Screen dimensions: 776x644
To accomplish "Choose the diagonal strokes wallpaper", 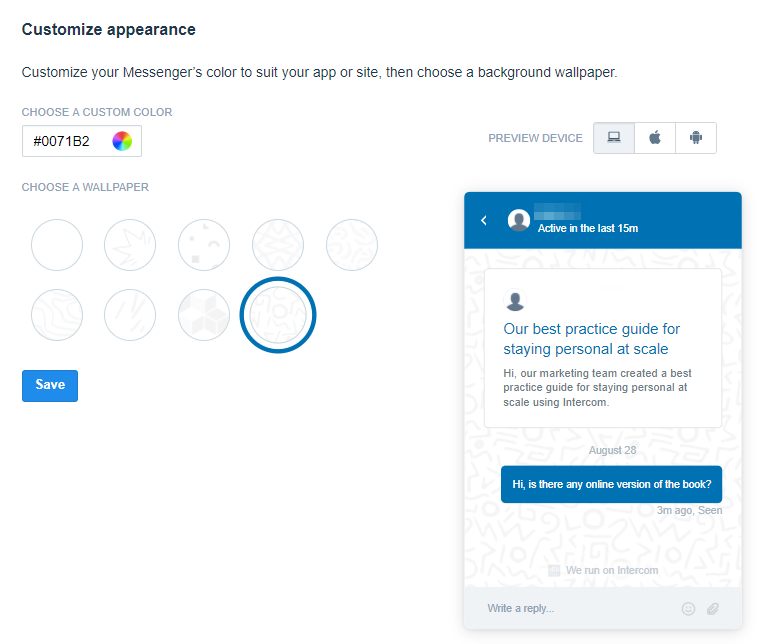I will pyautogui.click(x=130, y=315).
